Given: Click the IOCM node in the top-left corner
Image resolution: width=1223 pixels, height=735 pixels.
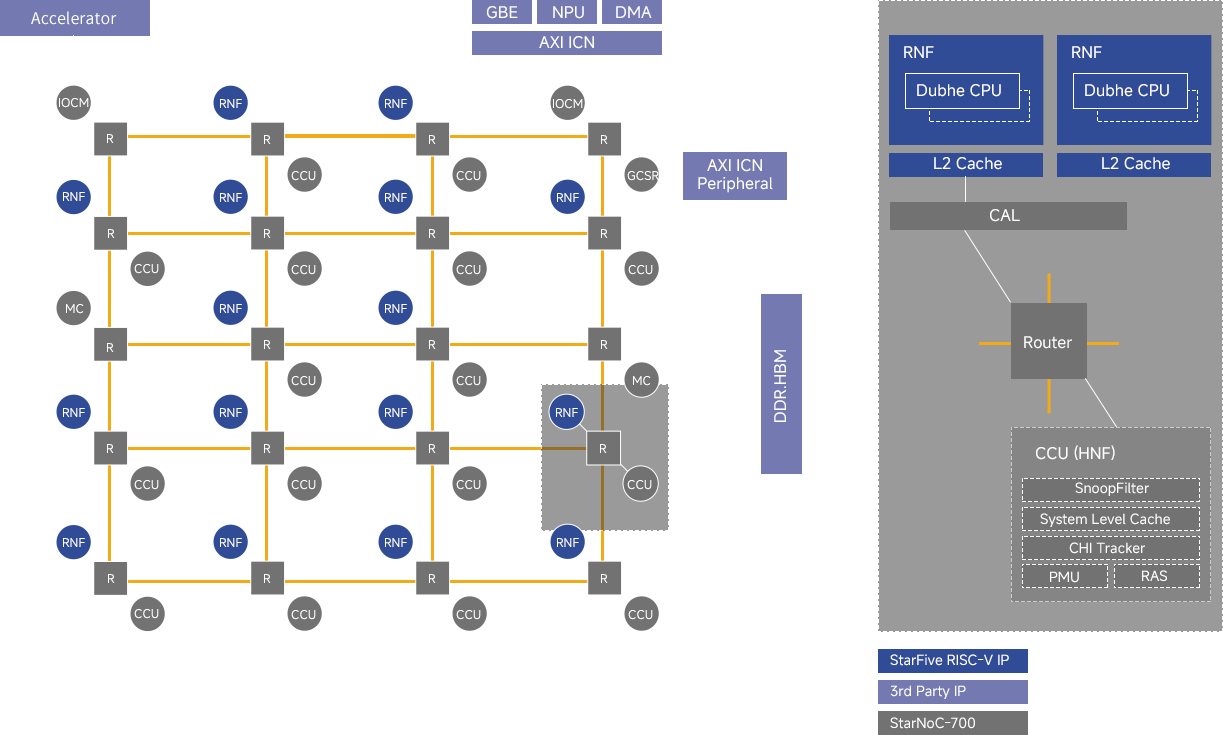Looking at the screenshot, I should click(x=74, y=102).
